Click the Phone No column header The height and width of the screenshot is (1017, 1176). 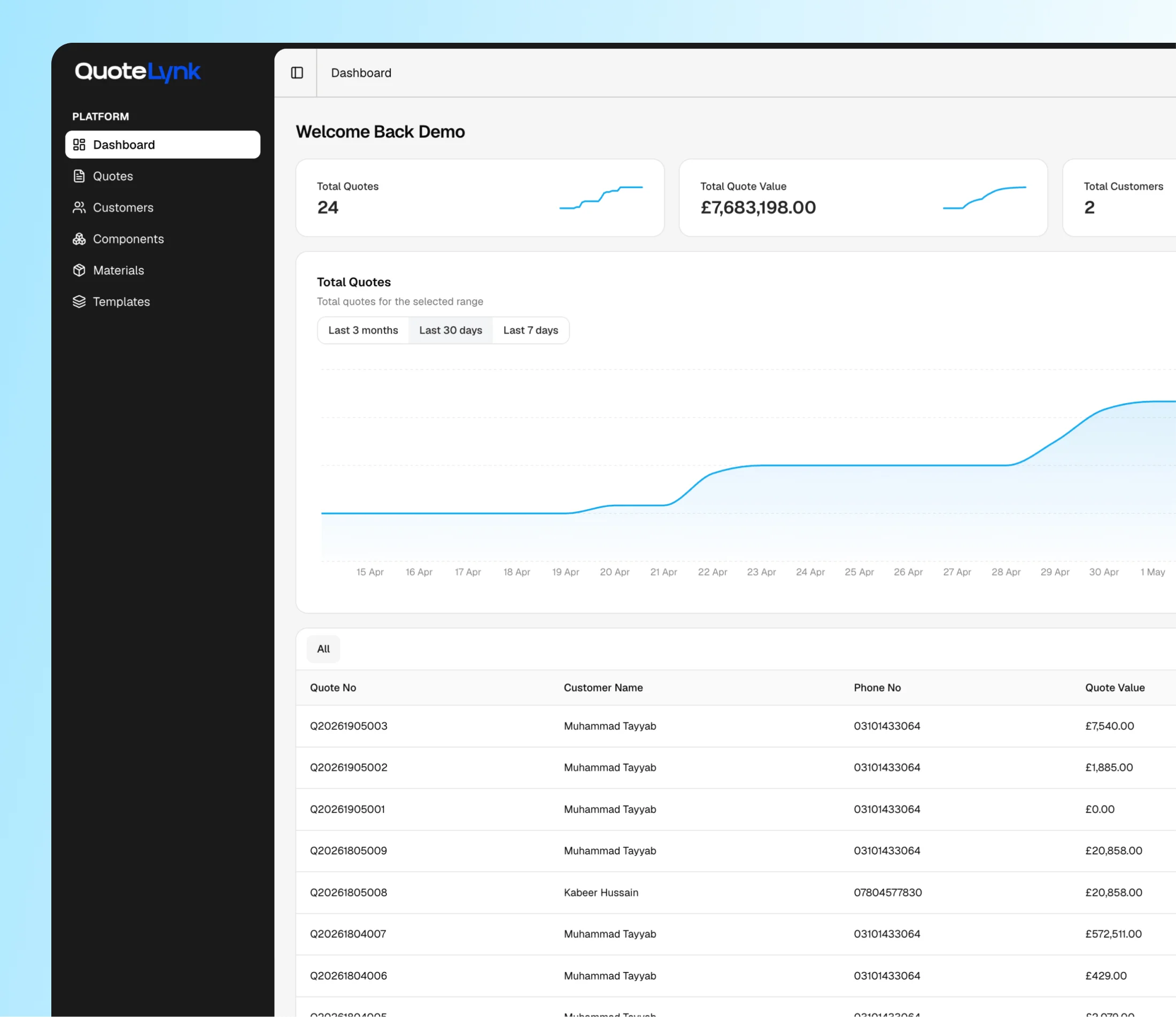click(878, 688)
